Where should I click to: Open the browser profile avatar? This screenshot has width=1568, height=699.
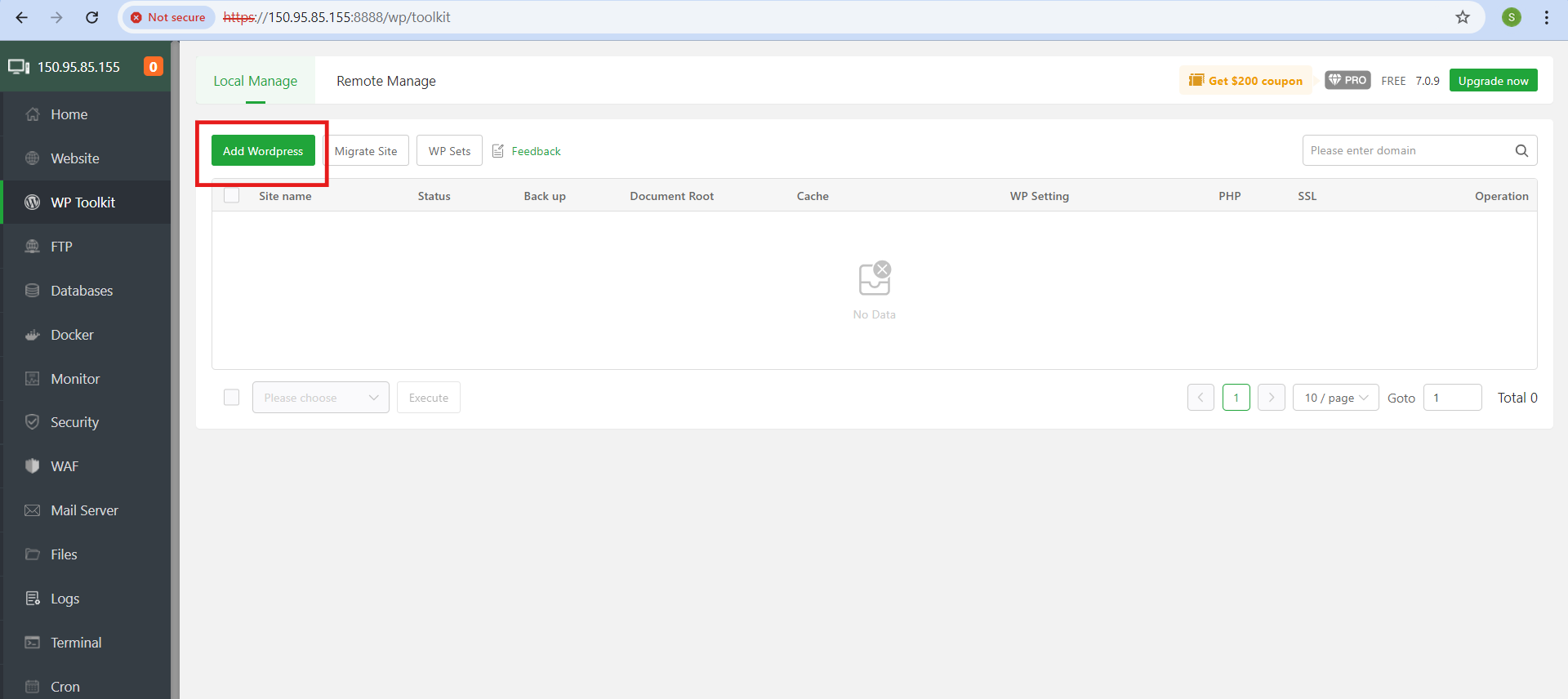coord(1512,17)
